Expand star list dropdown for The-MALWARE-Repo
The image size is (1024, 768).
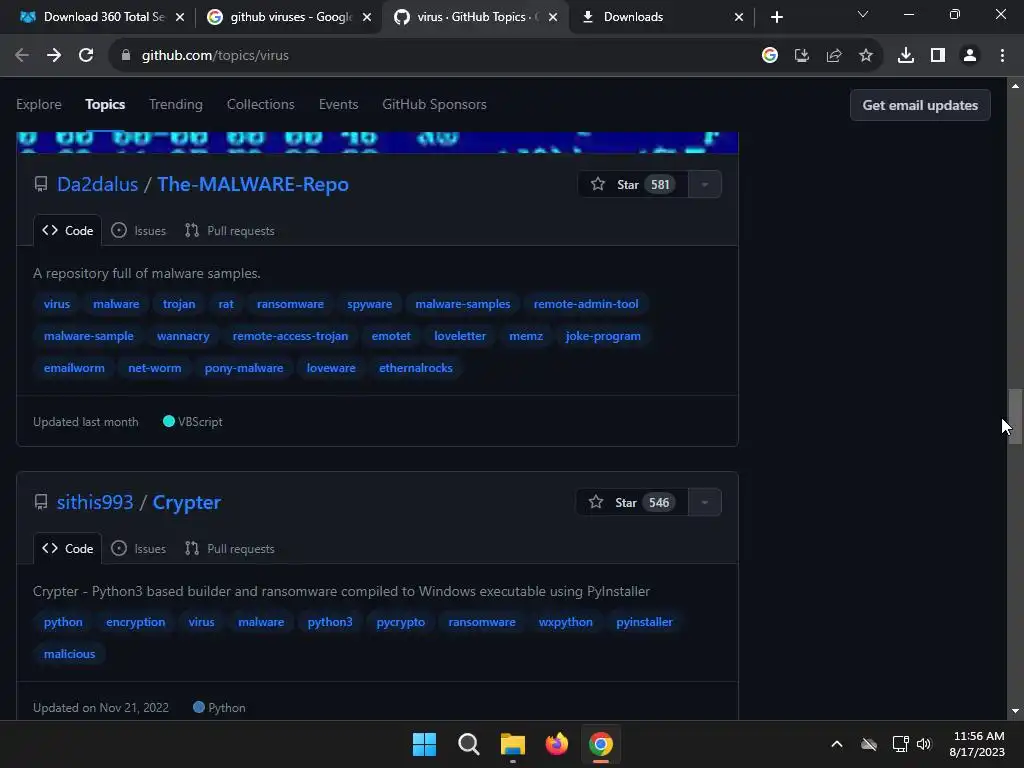[705, 185]
